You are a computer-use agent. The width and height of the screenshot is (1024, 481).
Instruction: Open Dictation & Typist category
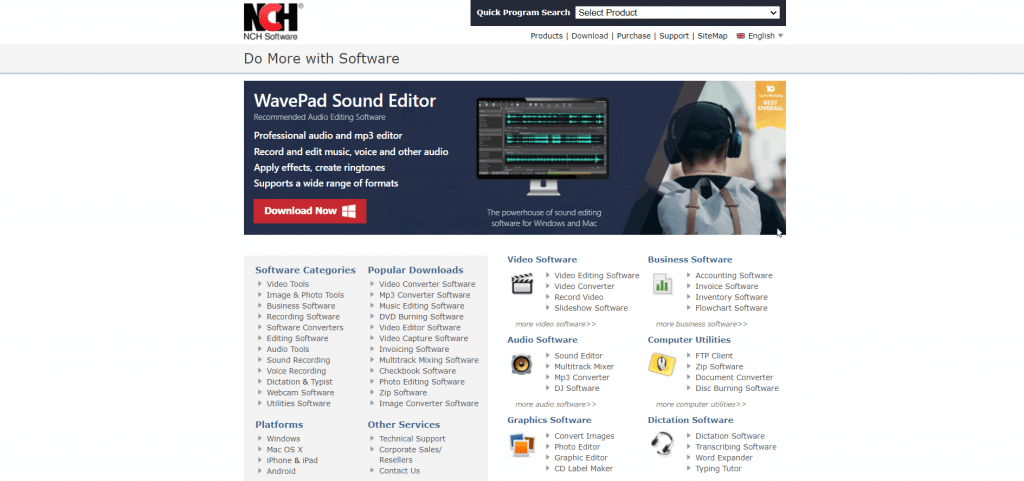pos(299,382)
